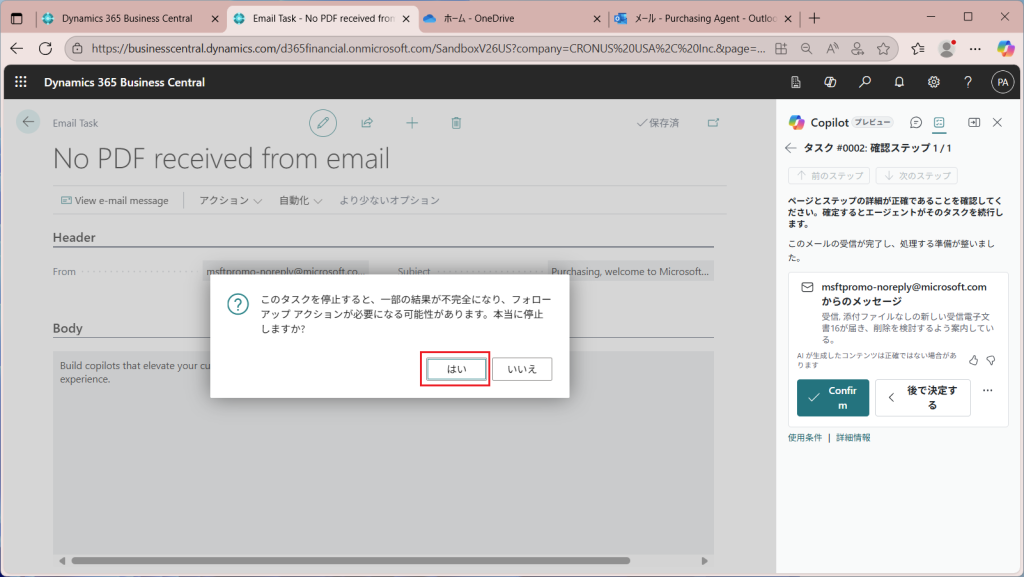Viewport: 1024px width, 577px height.
Task: Click the dock panel icon in Copilot pane
Action: pyautogui.click(x=974, y=123)
